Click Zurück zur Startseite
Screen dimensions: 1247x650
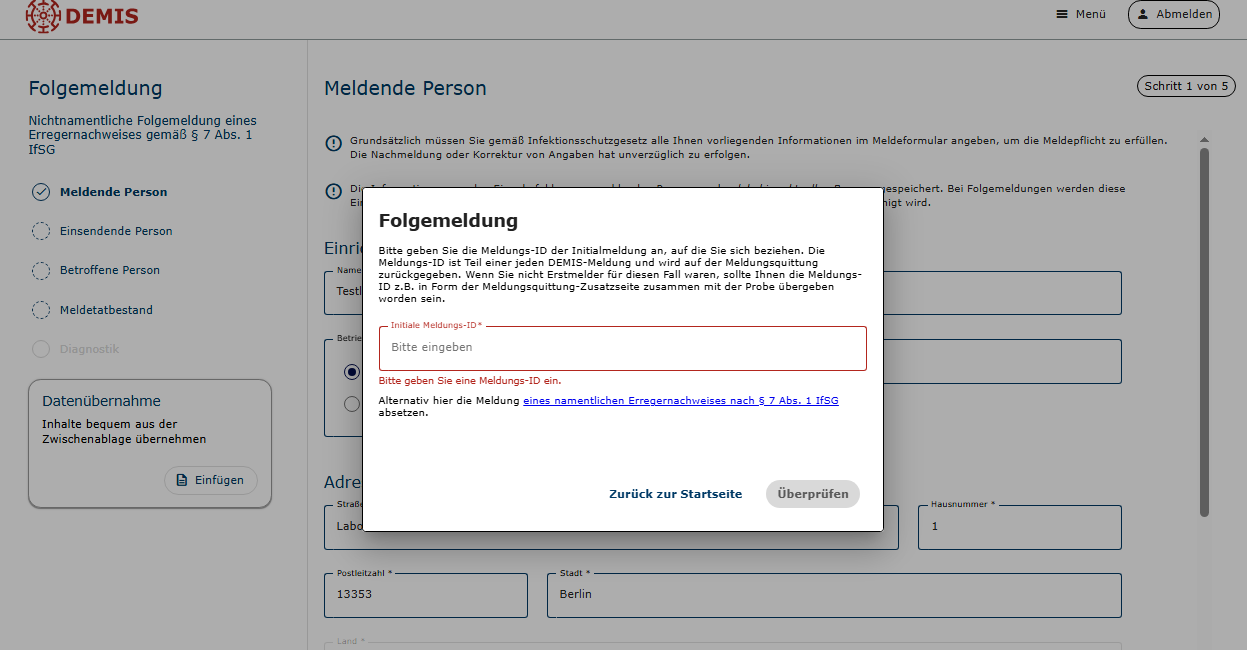pyautogui.click(x=675, y=494)
